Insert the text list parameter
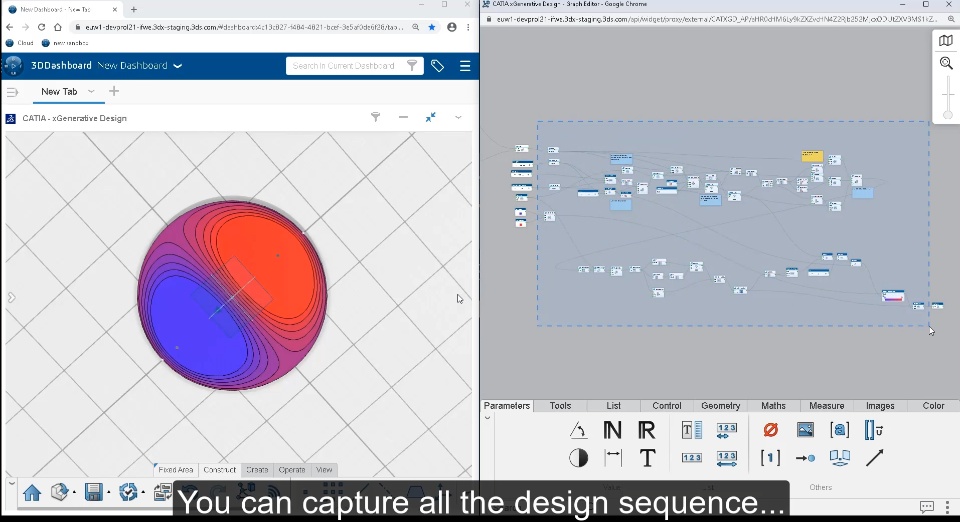 click(692, 430)
